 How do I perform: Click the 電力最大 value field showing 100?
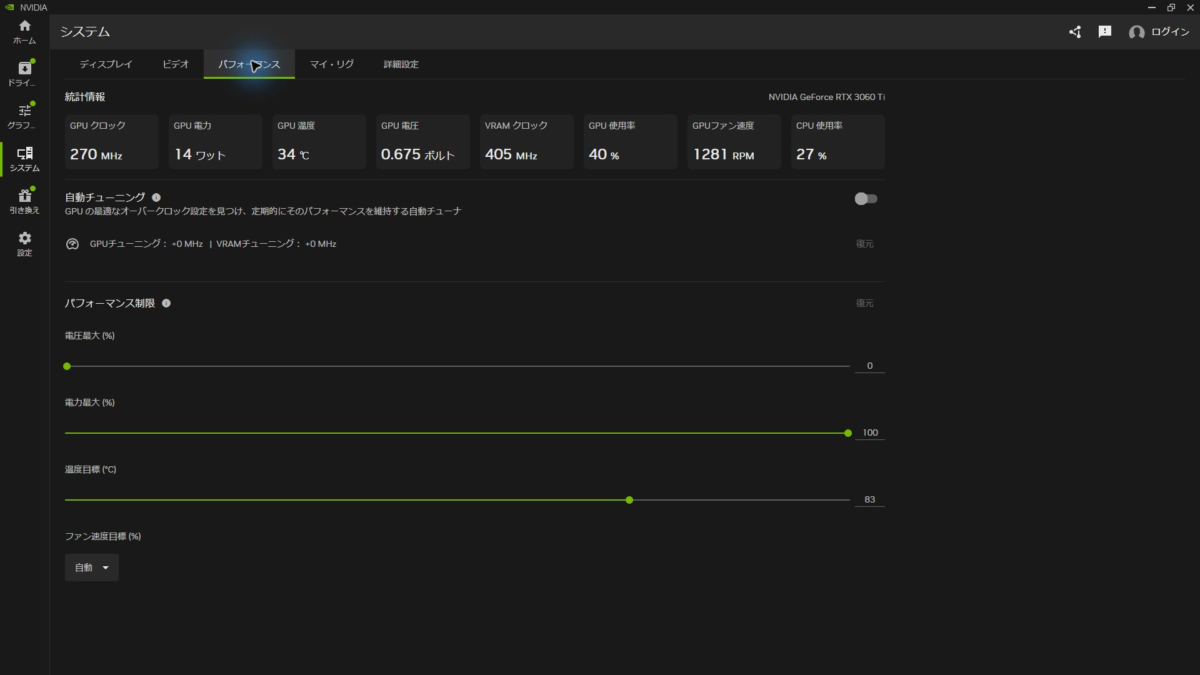pyautogui.click(x=870, y=433)
